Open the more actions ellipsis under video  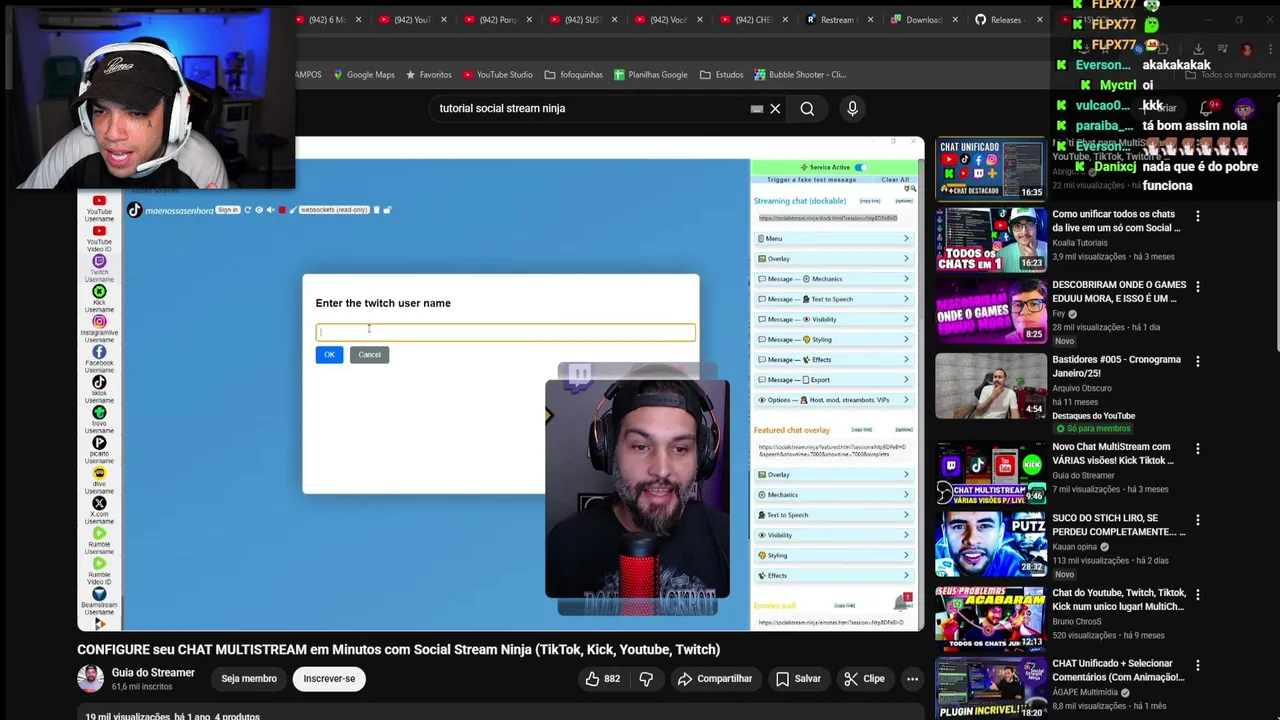pyautogui.click(x=912, y=679)
